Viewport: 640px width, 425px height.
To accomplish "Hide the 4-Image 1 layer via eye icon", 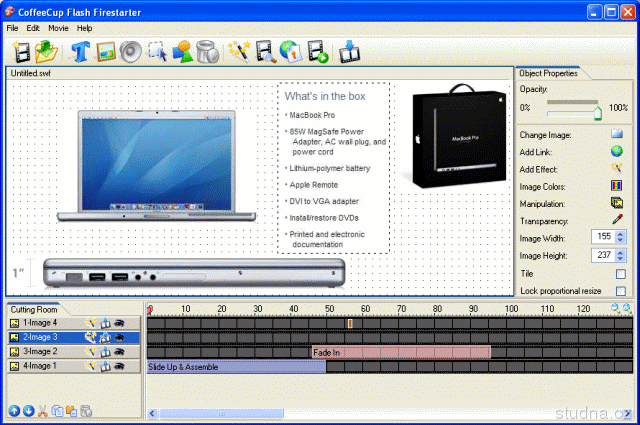I will (x=119, y=366).
